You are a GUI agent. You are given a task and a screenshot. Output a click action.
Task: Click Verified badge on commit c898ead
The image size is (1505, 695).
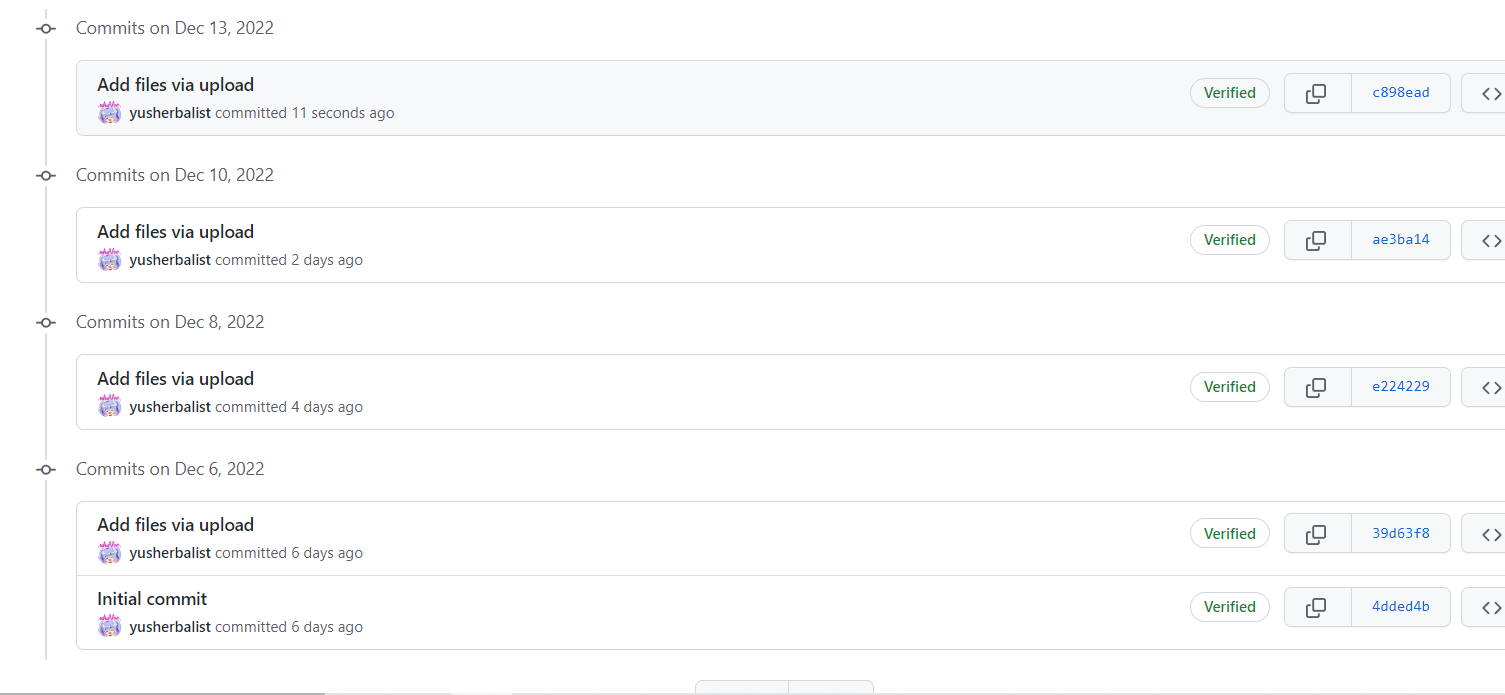(1229, 93)
